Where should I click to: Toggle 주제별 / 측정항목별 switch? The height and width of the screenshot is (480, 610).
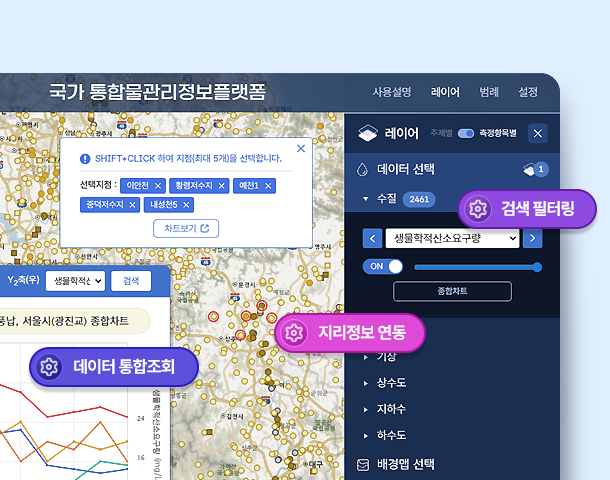pyautogui.click(x=466, y=133)
